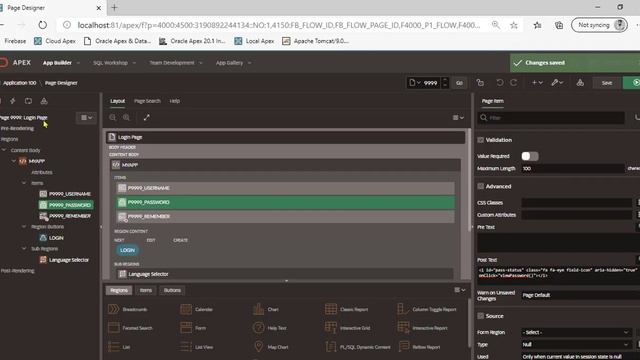Reload the browser page
Screen dimensions: 640x360
[x=42, y=25]
